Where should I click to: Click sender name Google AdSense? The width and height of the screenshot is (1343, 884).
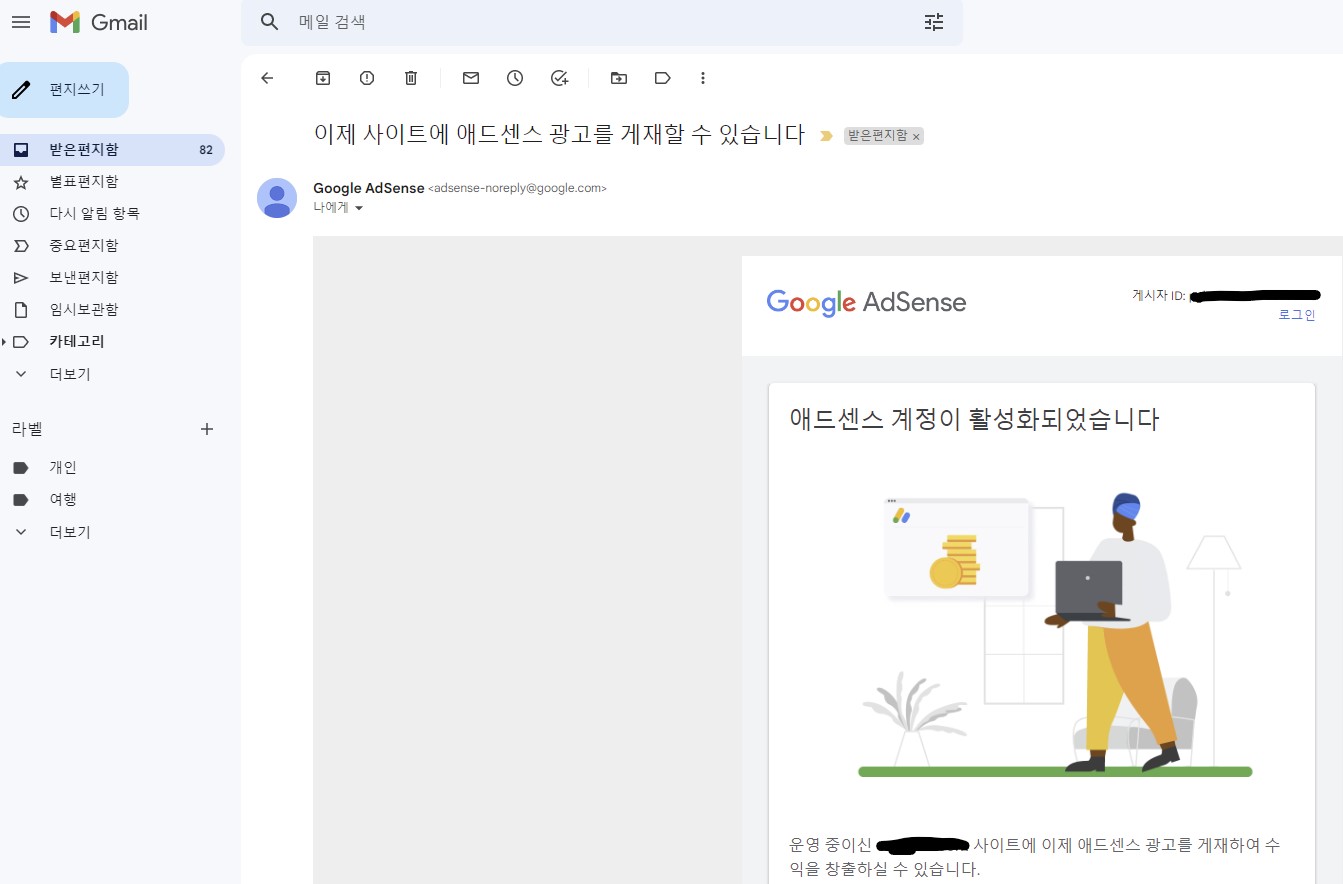368,188
